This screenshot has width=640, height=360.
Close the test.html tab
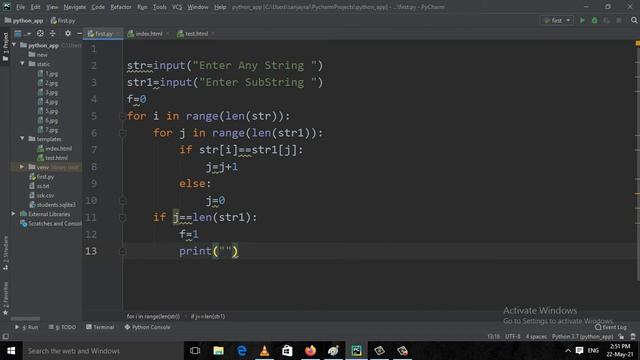(x=213, y=33)
